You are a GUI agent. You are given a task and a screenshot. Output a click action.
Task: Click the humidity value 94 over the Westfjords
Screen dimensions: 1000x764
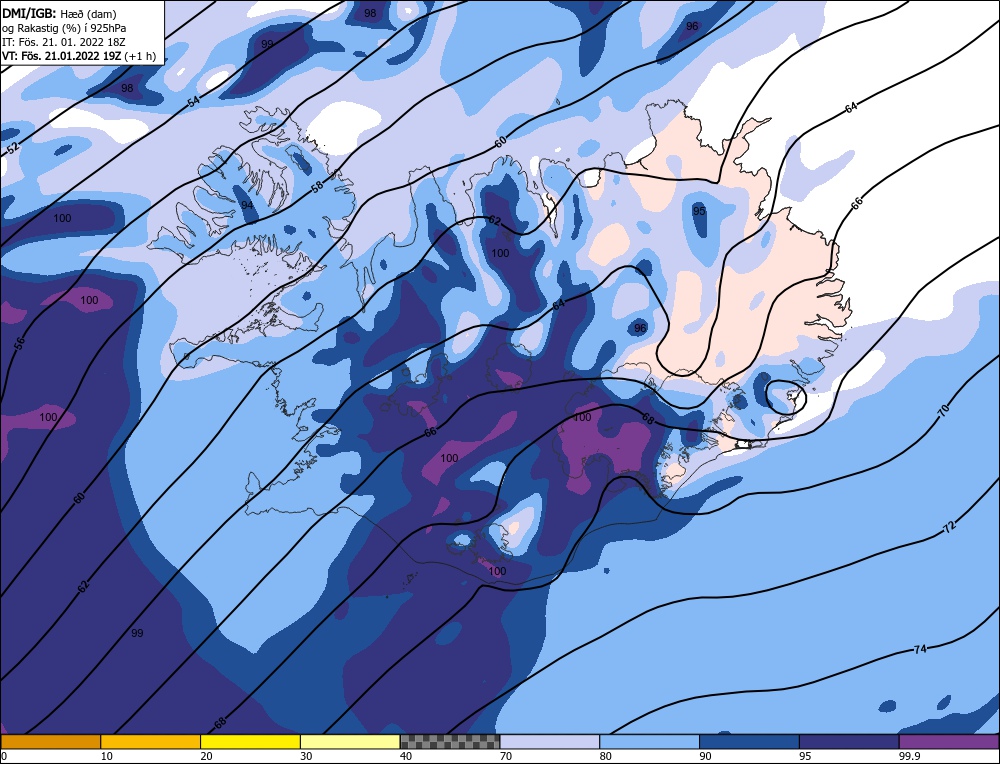247,205
